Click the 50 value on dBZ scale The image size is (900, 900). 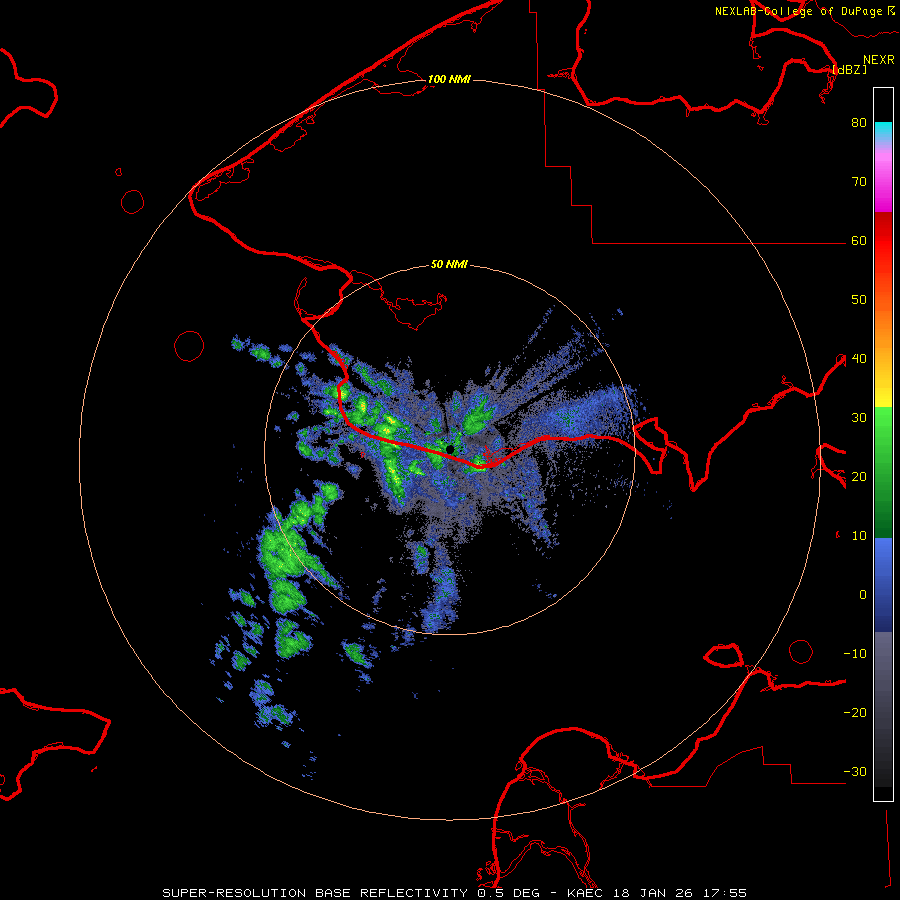coord(859,300)
